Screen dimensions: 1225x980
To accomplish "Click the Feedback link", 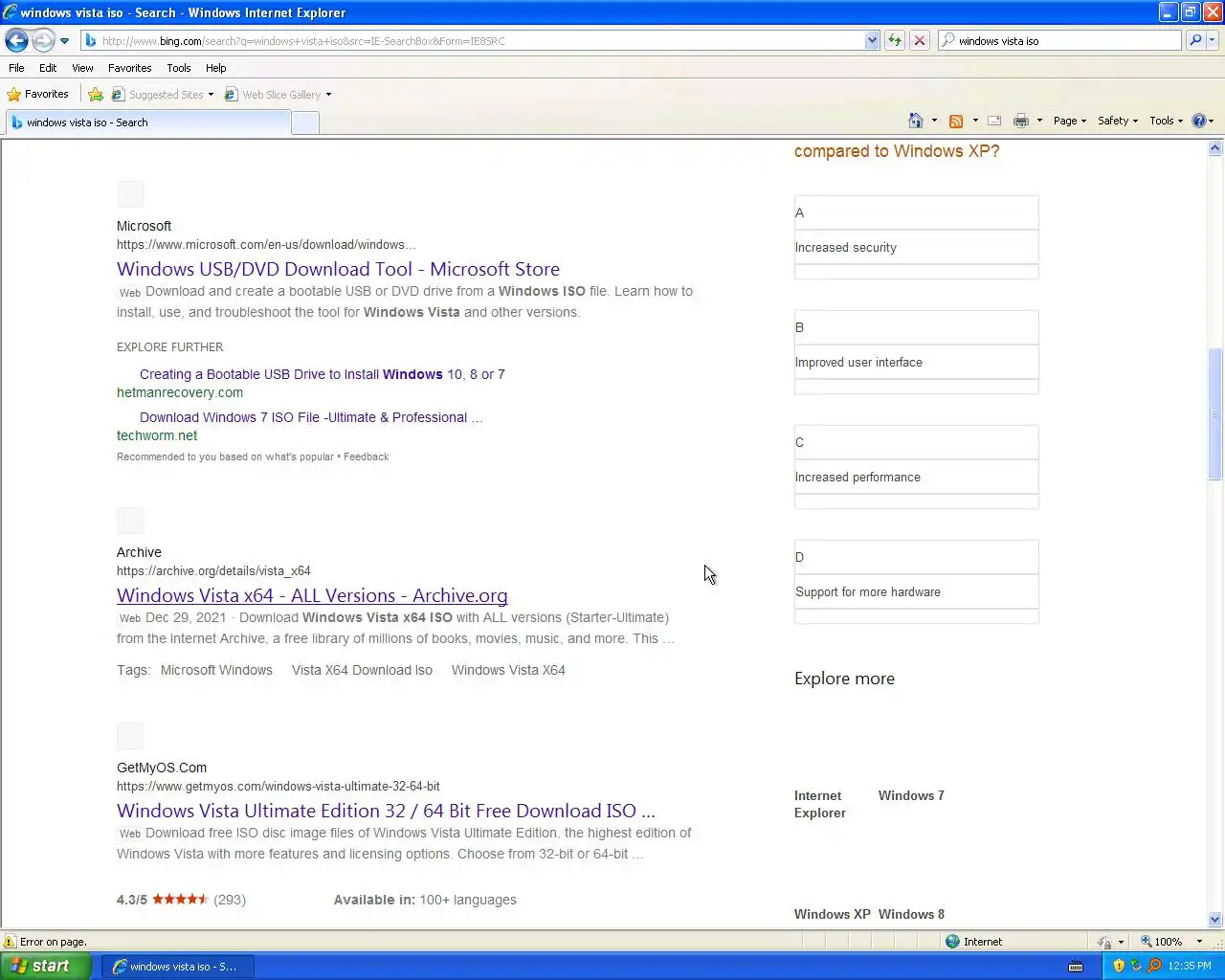I will tap(366, 457).
